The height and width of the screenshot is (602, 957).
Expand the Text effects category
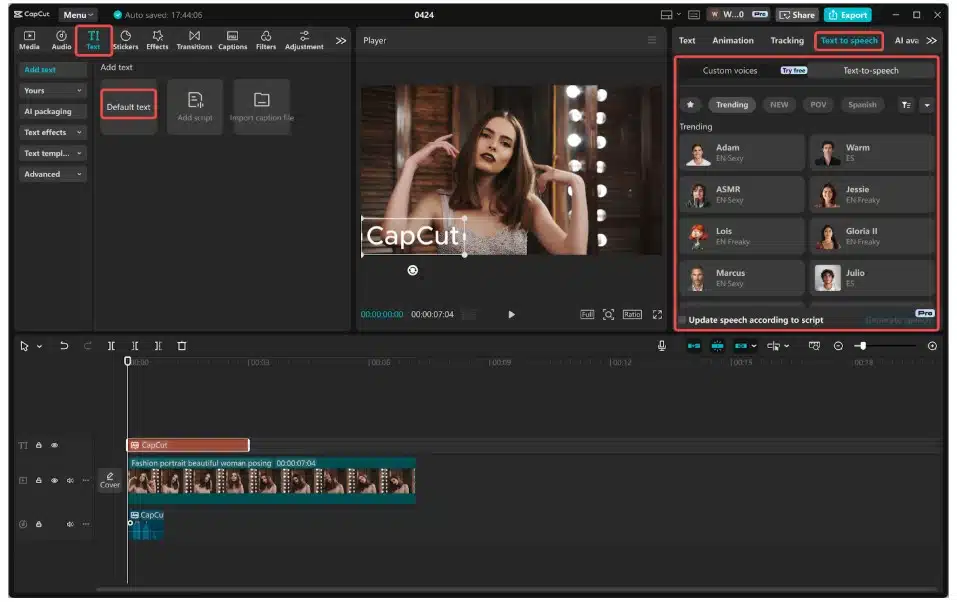(x=52, y=132)
